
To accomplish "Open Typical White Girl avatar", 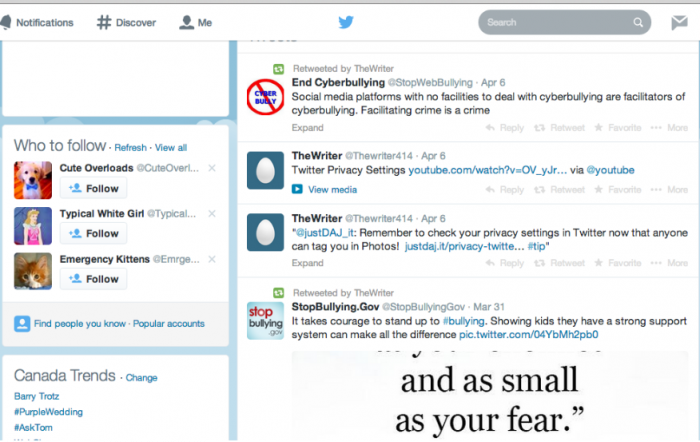I will click(33, 226).
